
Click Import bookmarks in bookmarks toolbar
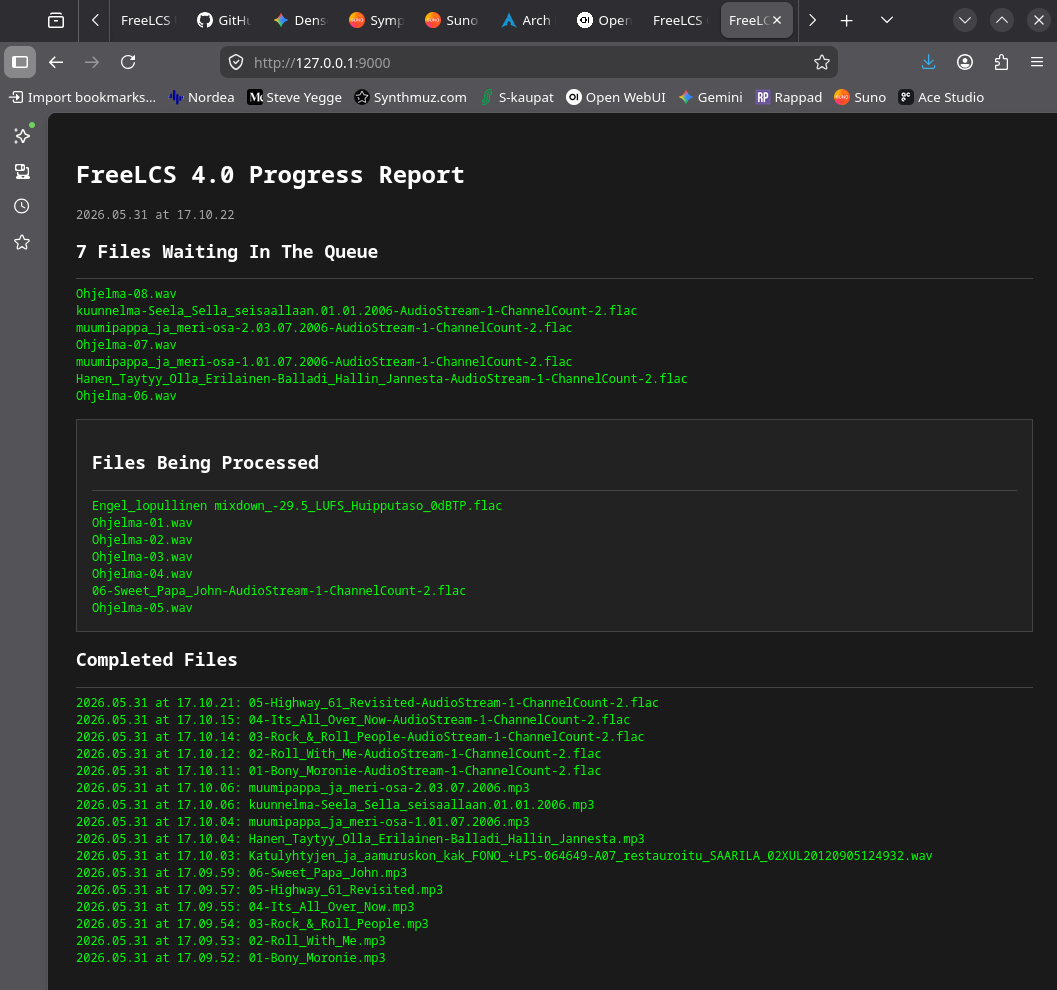pyautogui.click(x=82, y=98)
